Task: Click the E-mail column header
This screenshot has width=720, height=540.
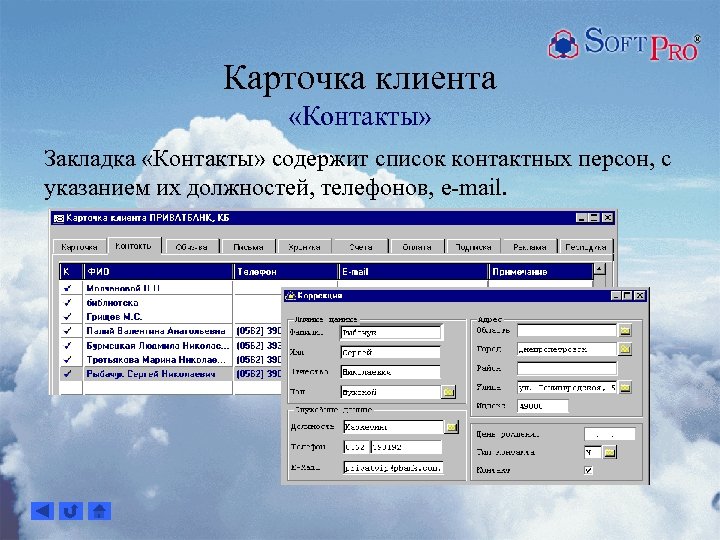Action: (x=413, y=271)
